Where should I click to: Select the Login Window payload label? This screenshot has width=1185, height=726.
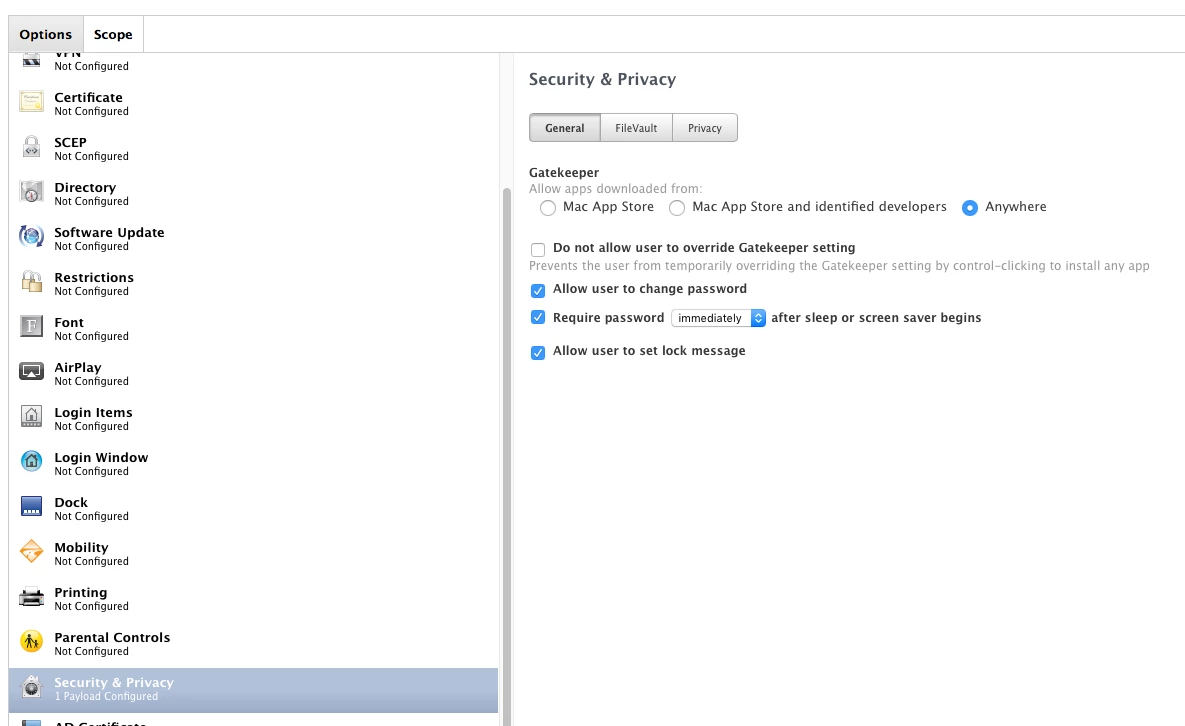[x=101, y=457]
